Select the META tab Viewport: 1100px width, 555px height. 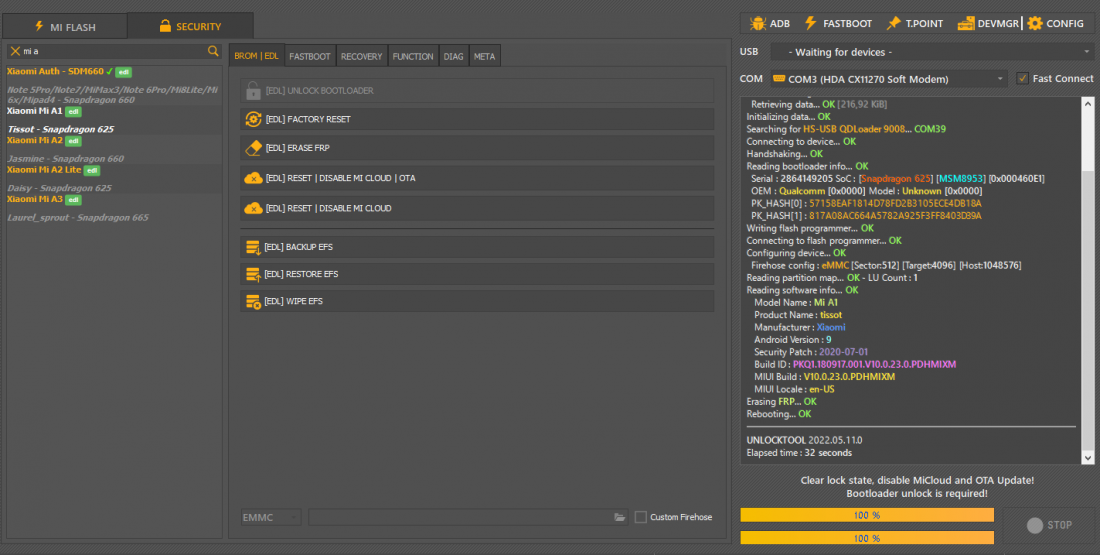[484, 56]
